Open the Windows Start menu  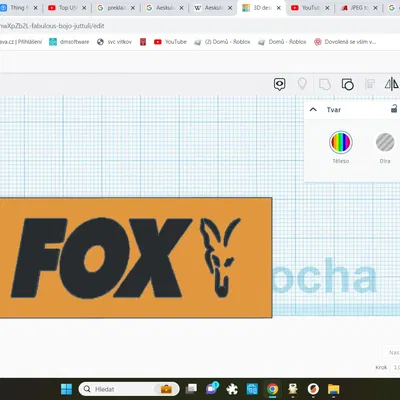(x=66, y=389)
